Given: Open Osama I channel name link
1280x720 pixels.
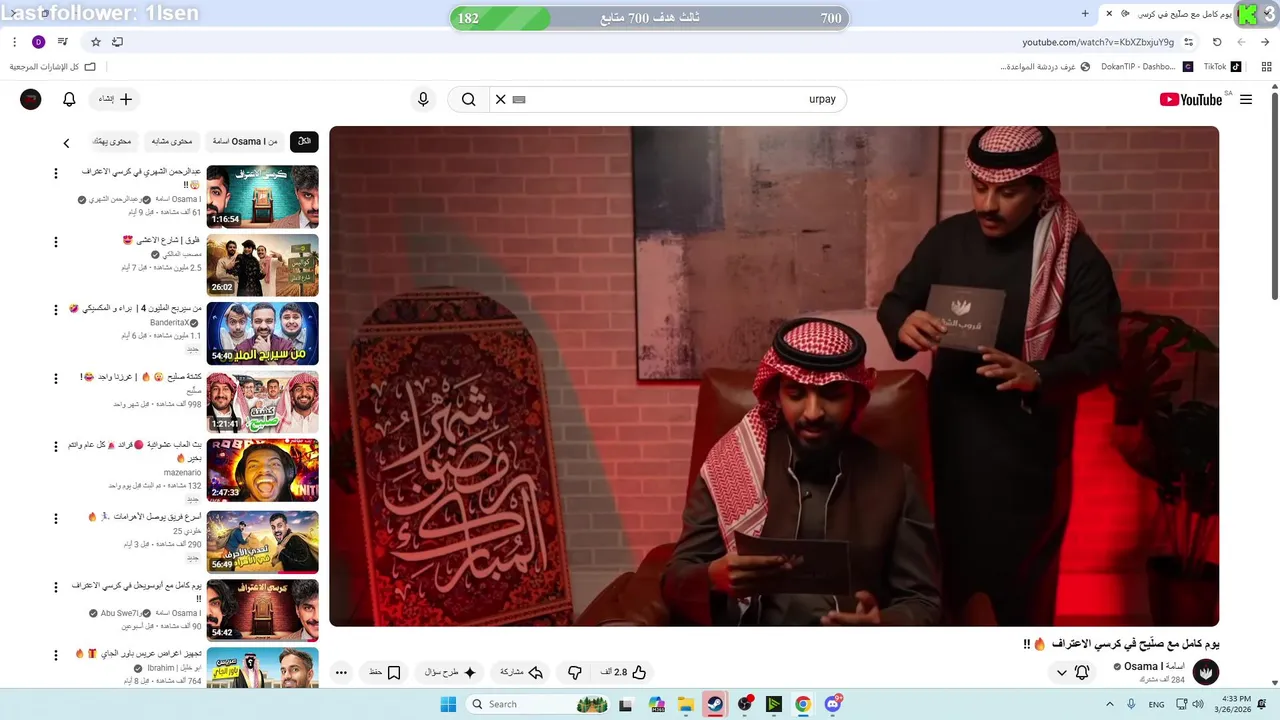Looking at the screenshot, I should 1154,666.
